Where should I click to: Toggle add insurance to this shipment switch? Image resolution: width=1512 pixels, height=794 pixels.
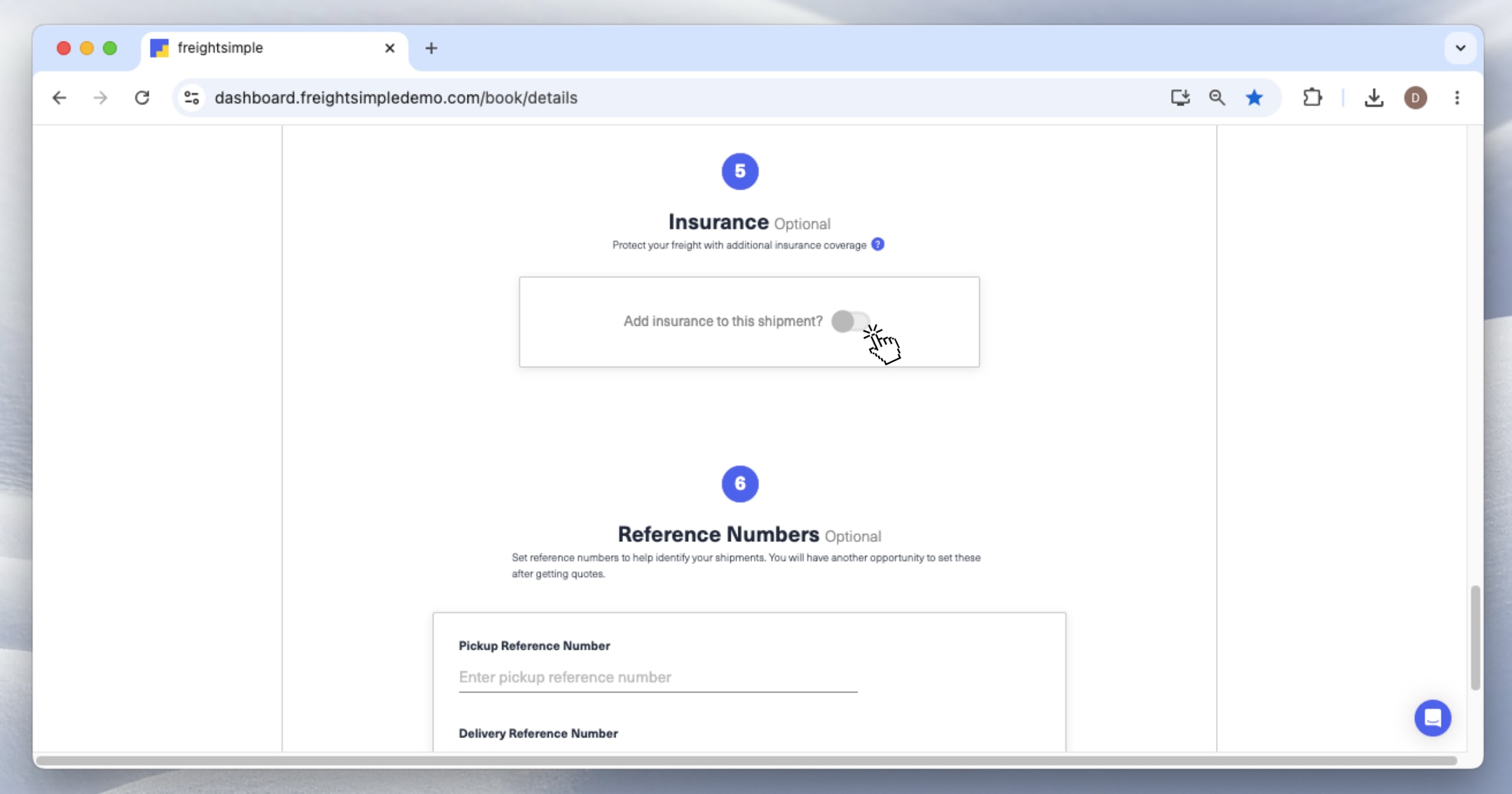[850, 321]
